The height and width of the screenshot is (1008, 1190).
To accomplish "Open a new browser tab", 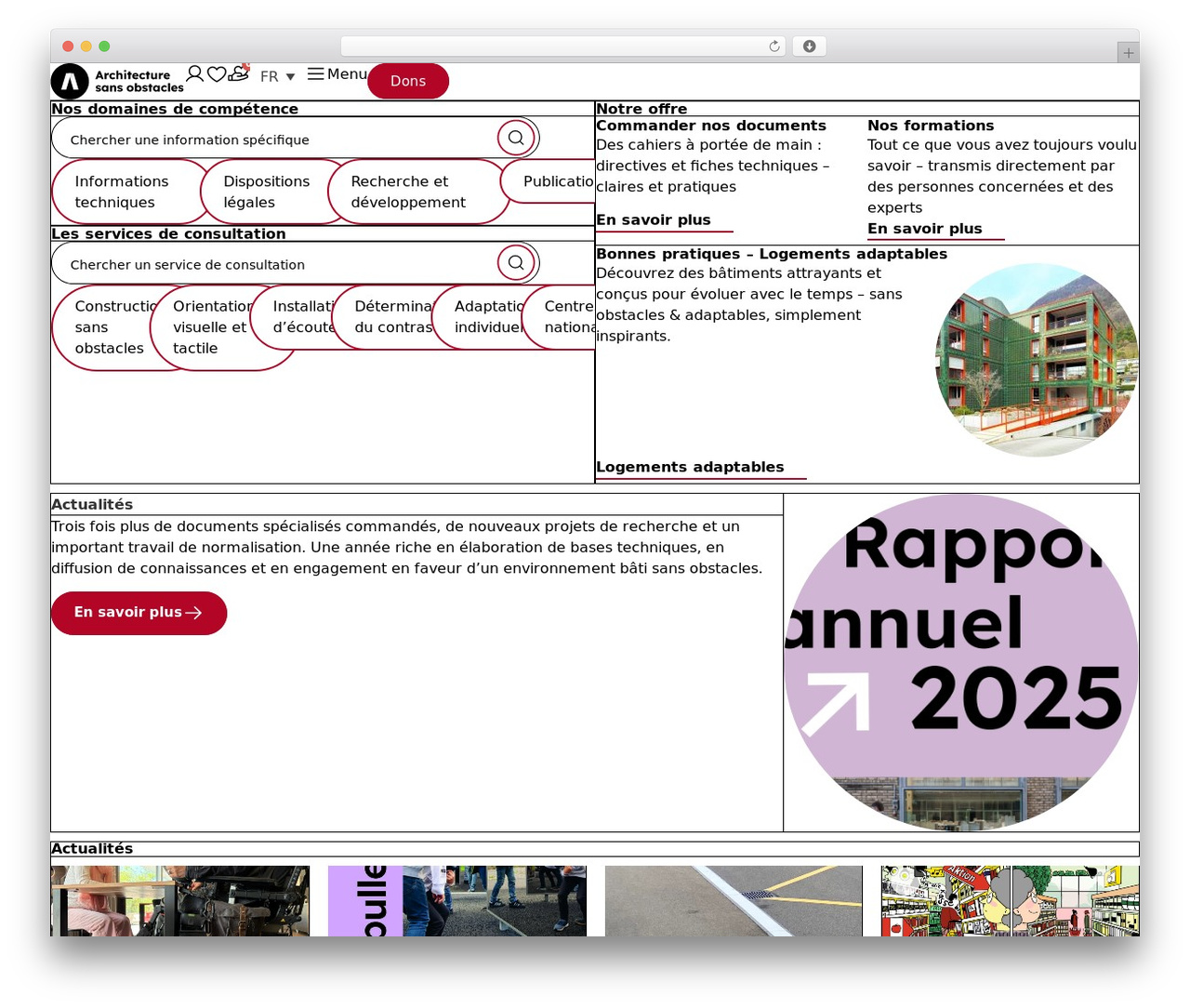I will pos(1129,53).
